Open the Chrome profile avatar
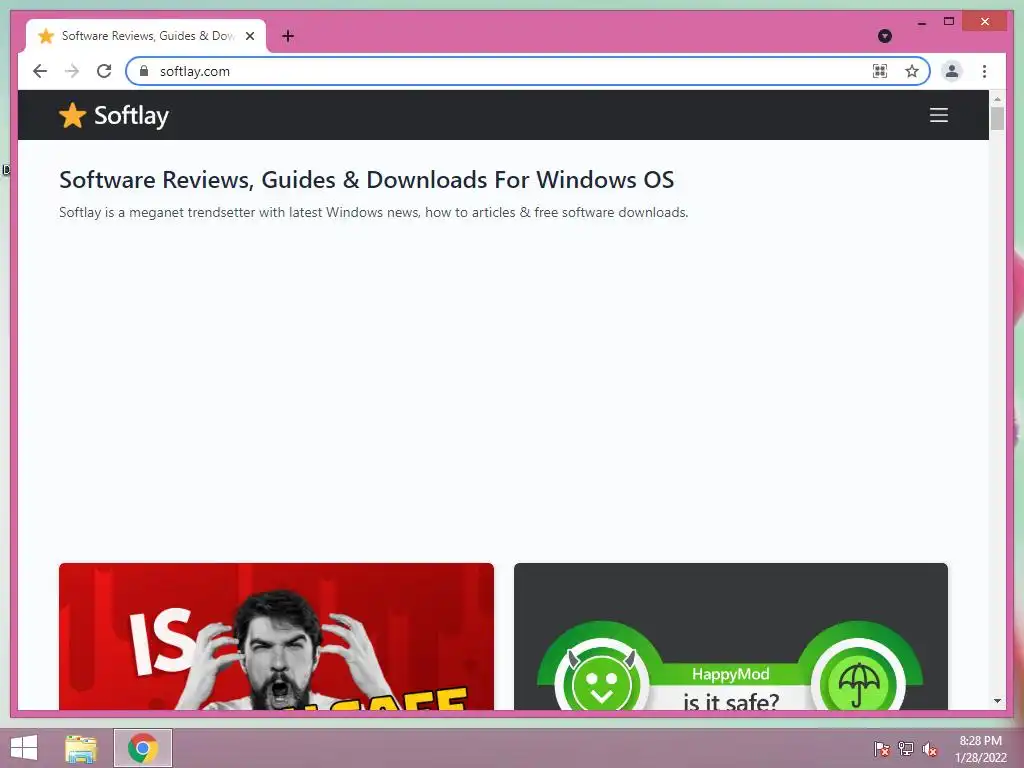The height and width of the screenshot is (768, 1024). click(x=952, y=71)
